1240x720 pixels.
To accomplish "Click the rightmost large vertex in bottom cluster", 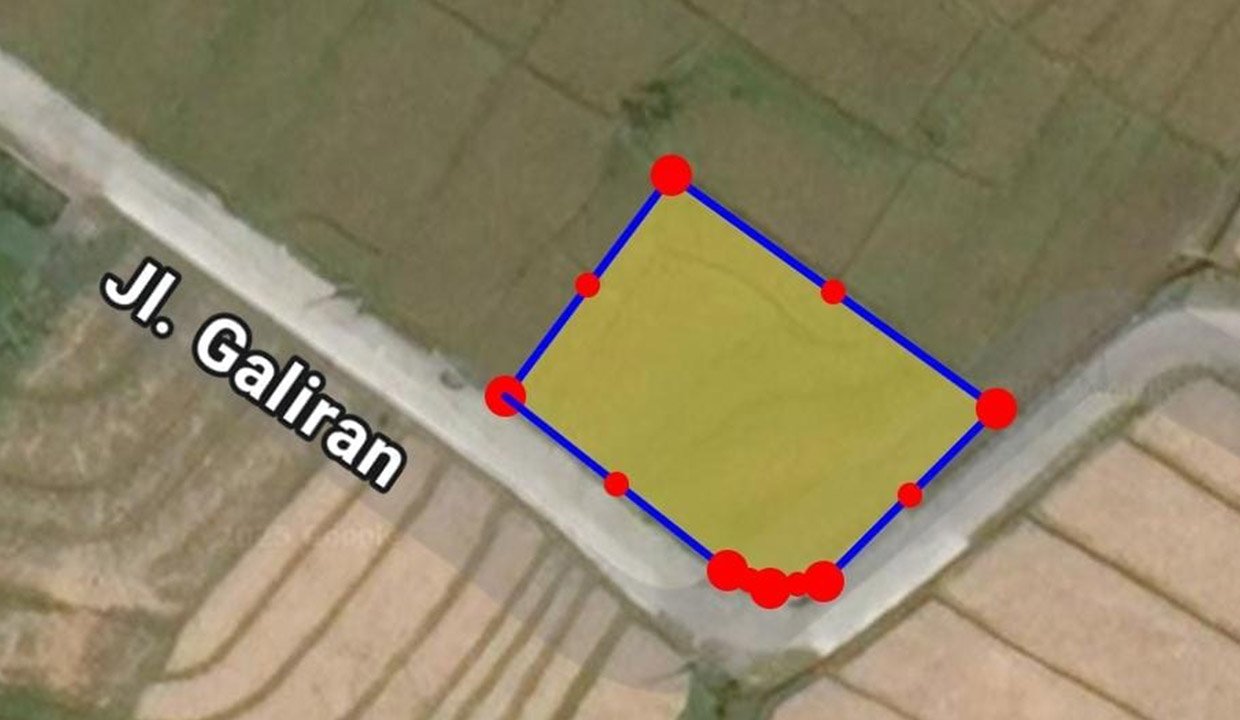I will (x=824, y=581).
